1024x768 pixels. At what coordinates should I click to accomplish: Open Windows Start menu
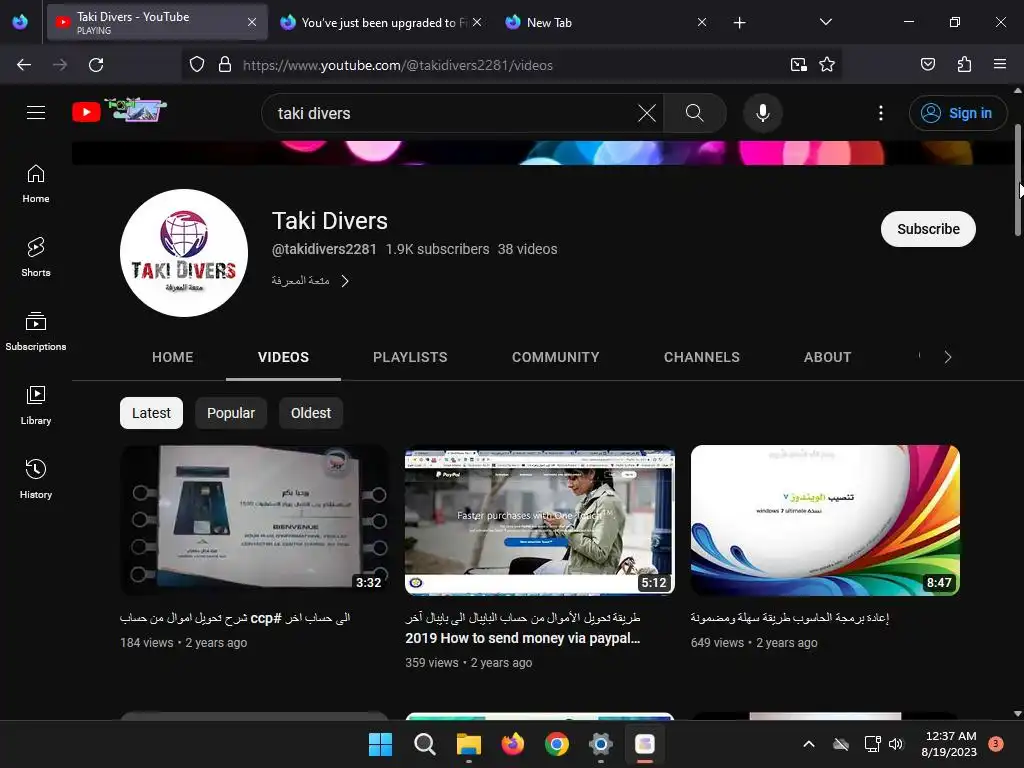pyautogui.click(x=380, y=744)
